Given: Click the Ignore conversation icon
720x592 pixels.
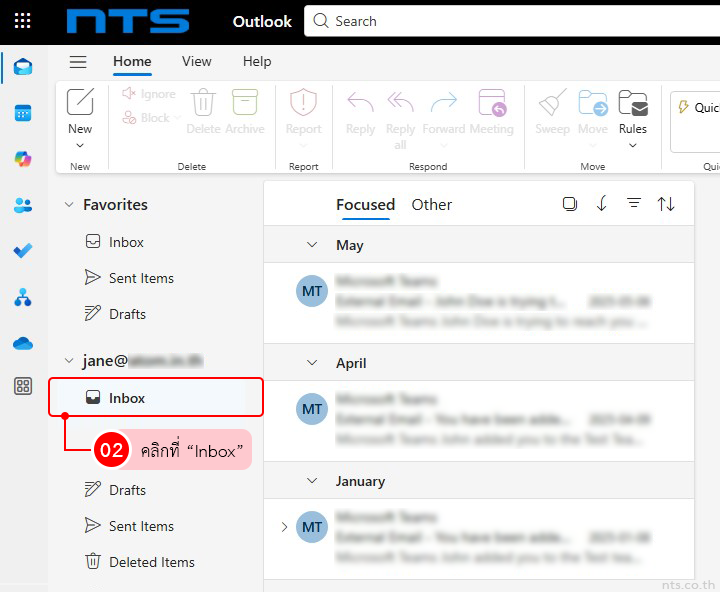Looking at the screenshot, I should 129,93.
